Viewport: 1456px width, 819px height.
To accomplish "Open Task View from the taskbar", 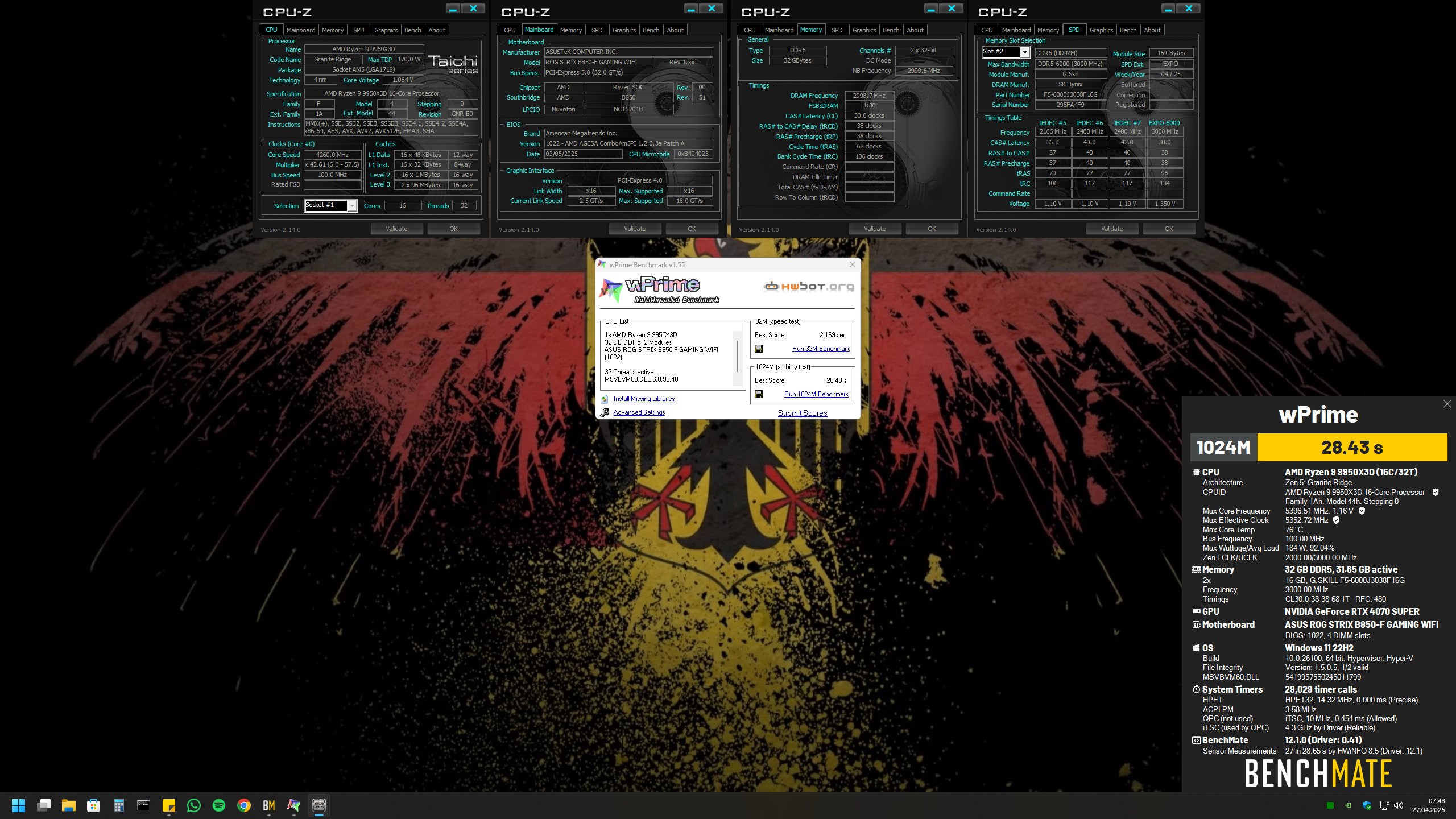I will 44,805.
